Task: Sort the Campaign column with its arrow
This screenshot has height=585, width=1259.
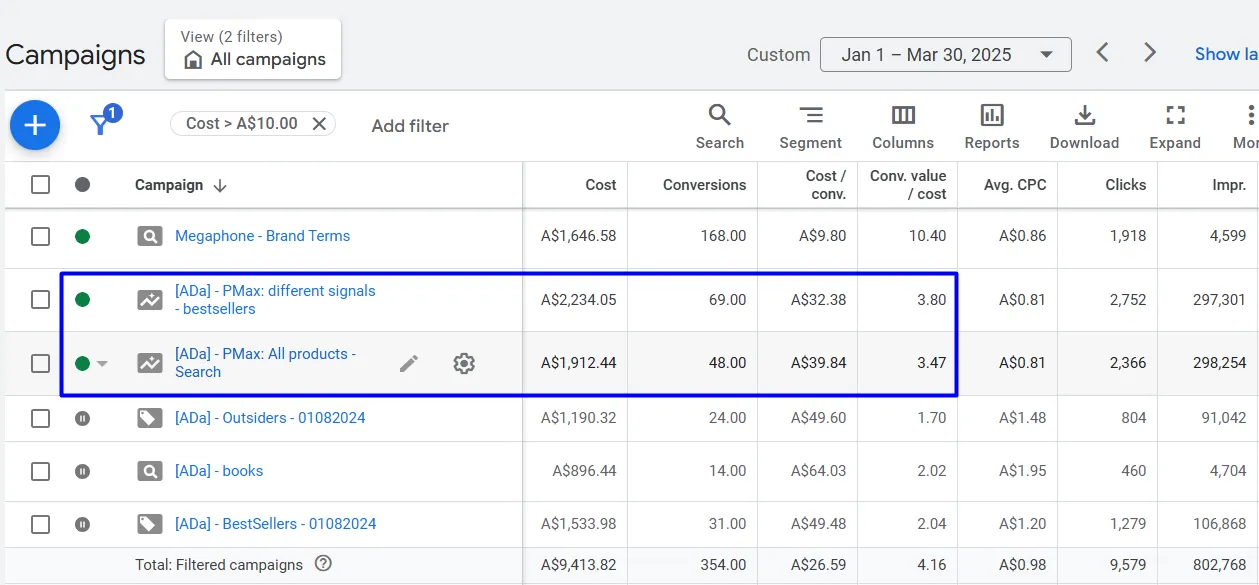Action: pos(218,184)
